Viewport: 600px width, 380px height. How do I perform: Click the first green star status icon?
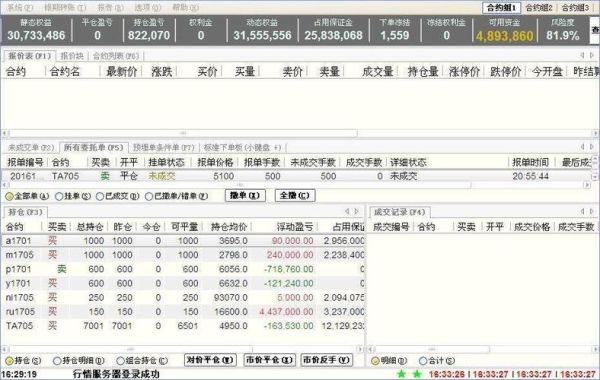coord(401,373)
